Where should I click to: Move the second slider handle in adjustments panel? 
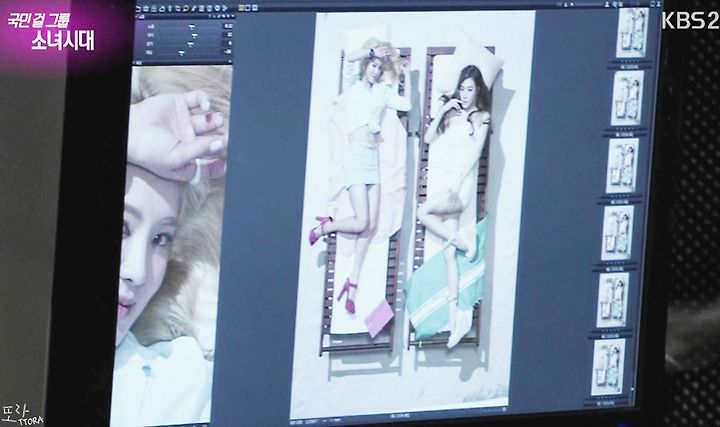pos(195,36)
